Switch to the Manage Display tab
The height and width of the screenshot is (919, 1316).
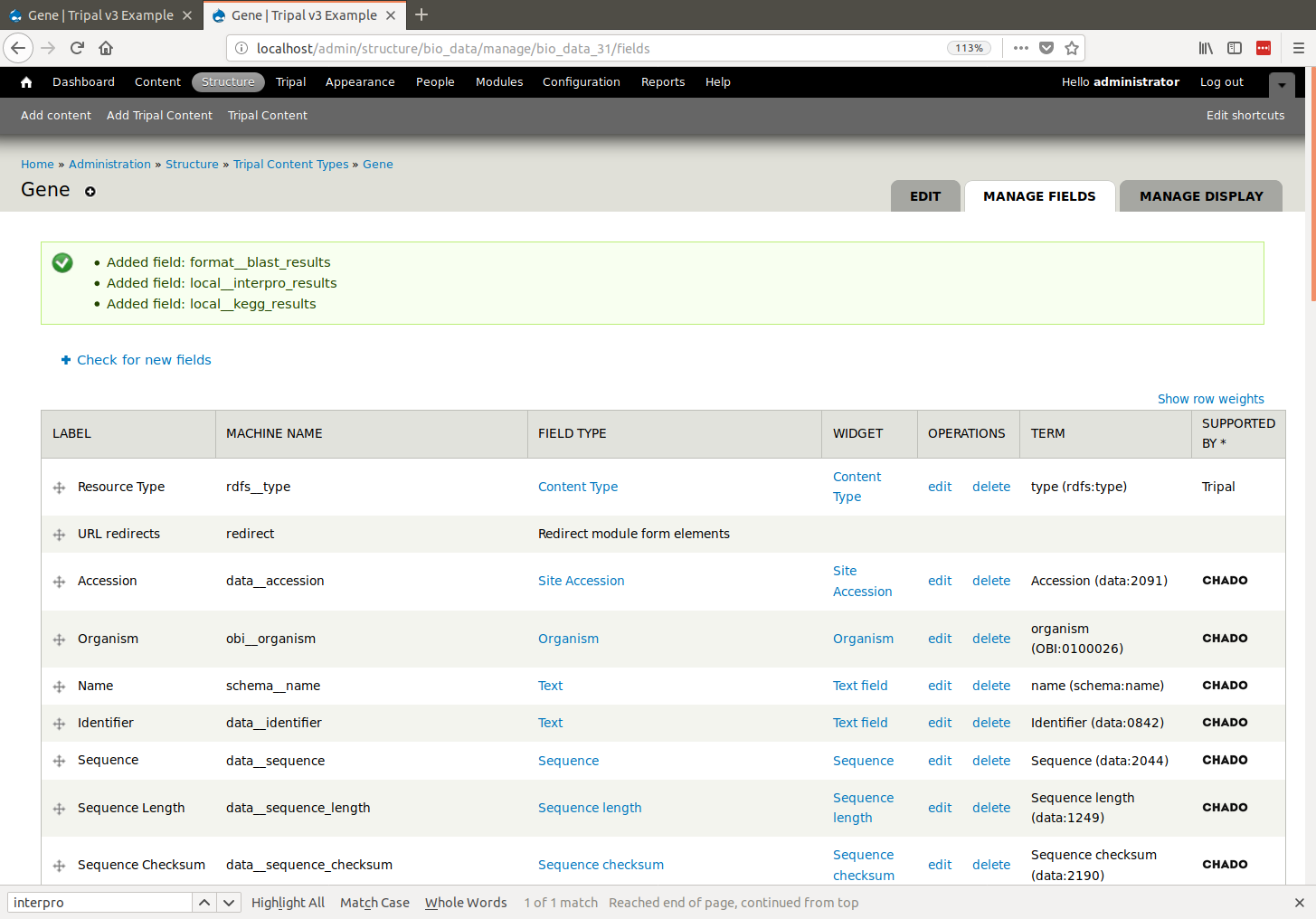click(1200, 196)
